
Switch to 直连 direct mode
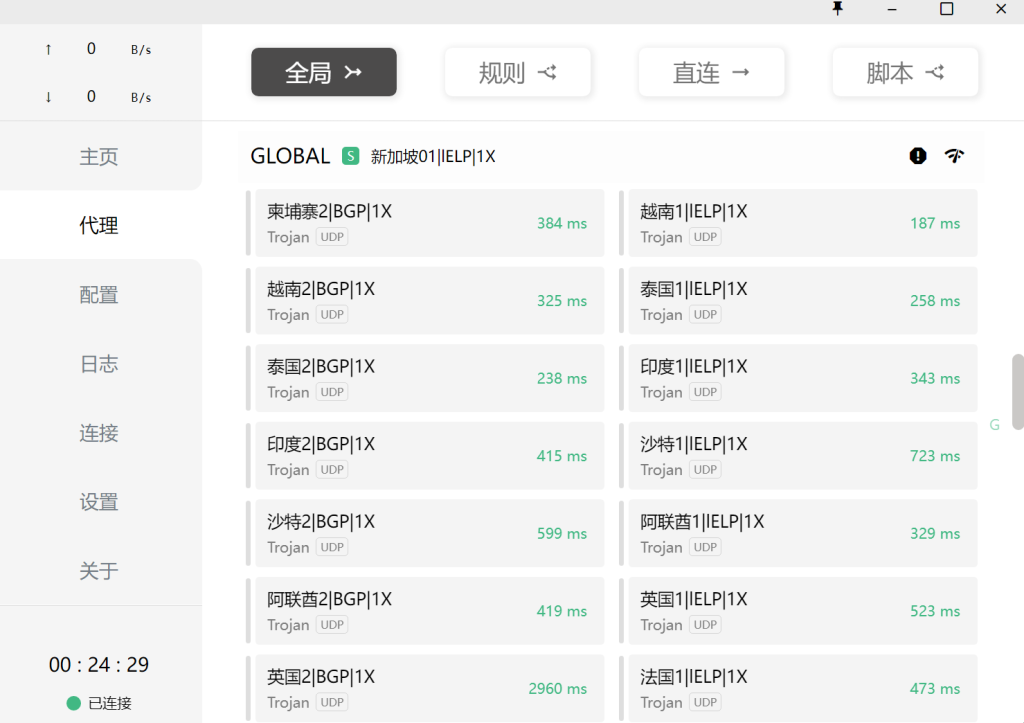pos(711,72)
